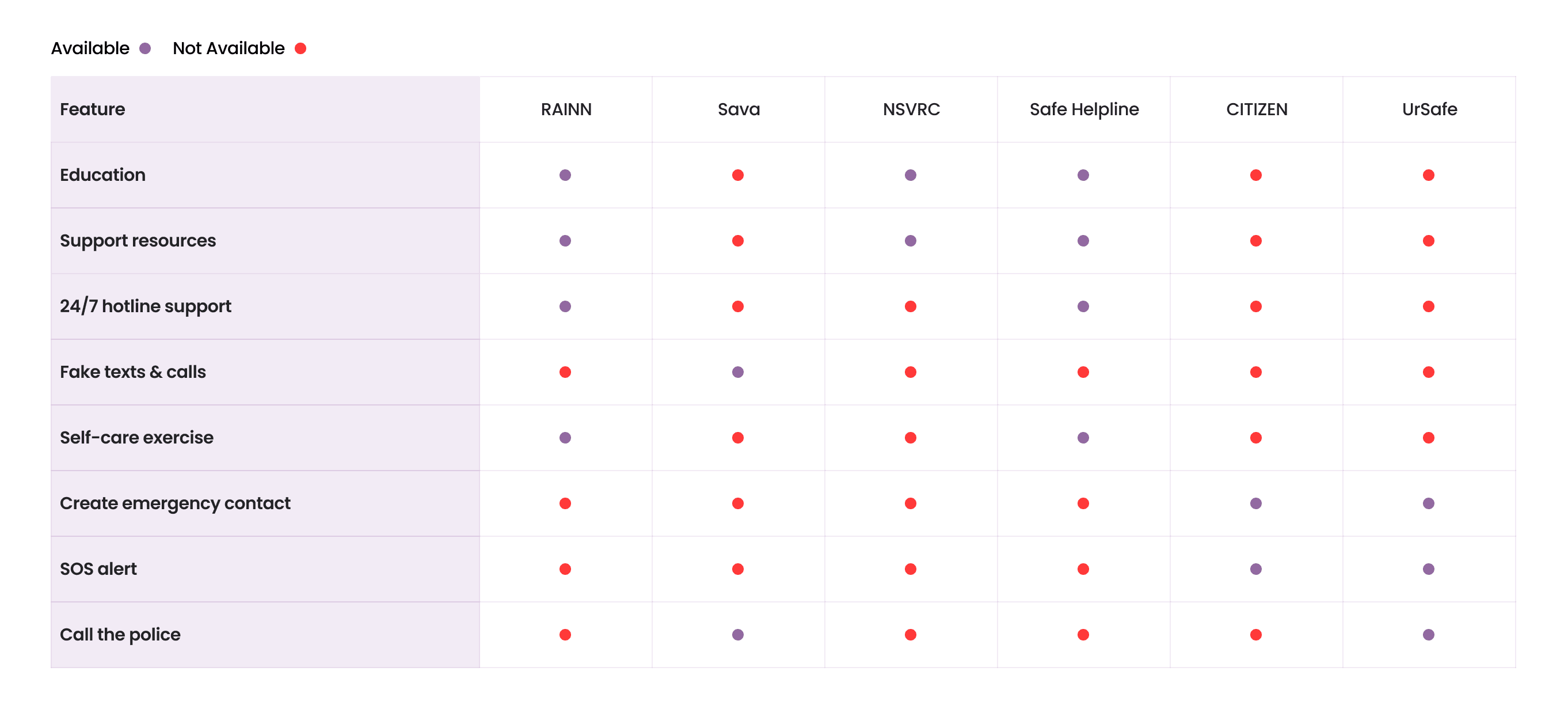The width and height of the screenshot is (1568, 705).
Task: Select the RAINN column header
Action: (x=565, y=109)
